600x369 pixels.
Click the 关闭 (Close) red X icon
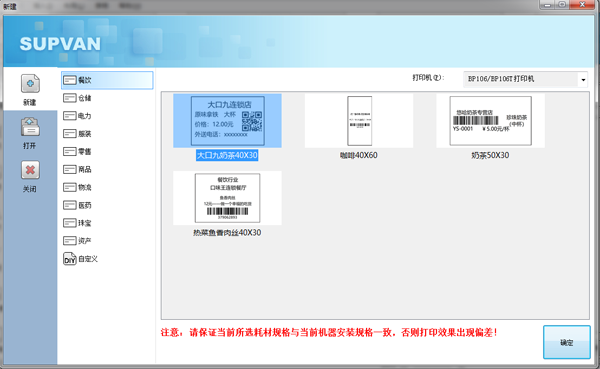pyautogui.click(x=30, y=170)
